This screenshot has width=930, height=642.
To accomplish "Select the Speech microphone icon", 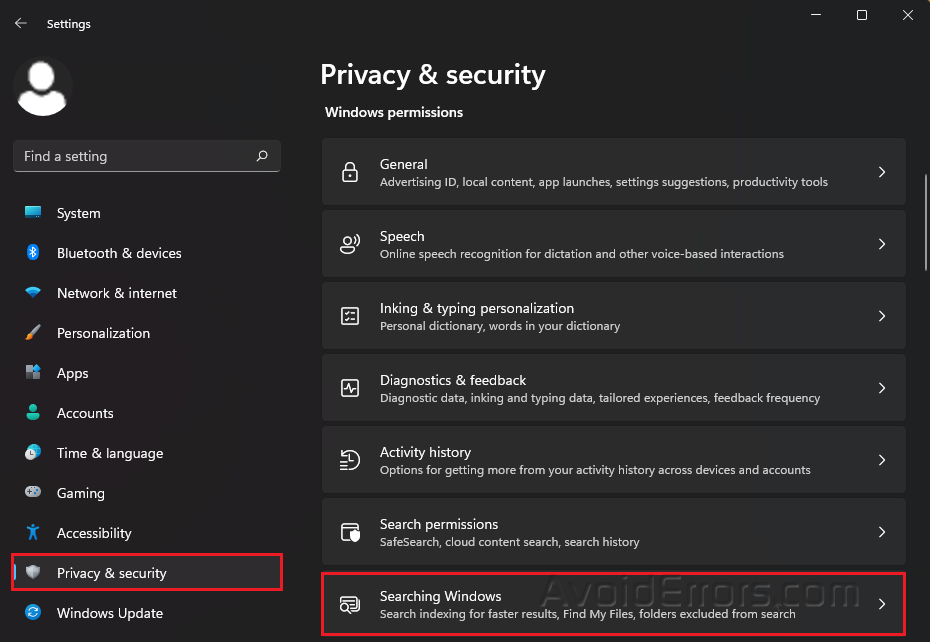I will pyautogui.click(x=350, y=243).
